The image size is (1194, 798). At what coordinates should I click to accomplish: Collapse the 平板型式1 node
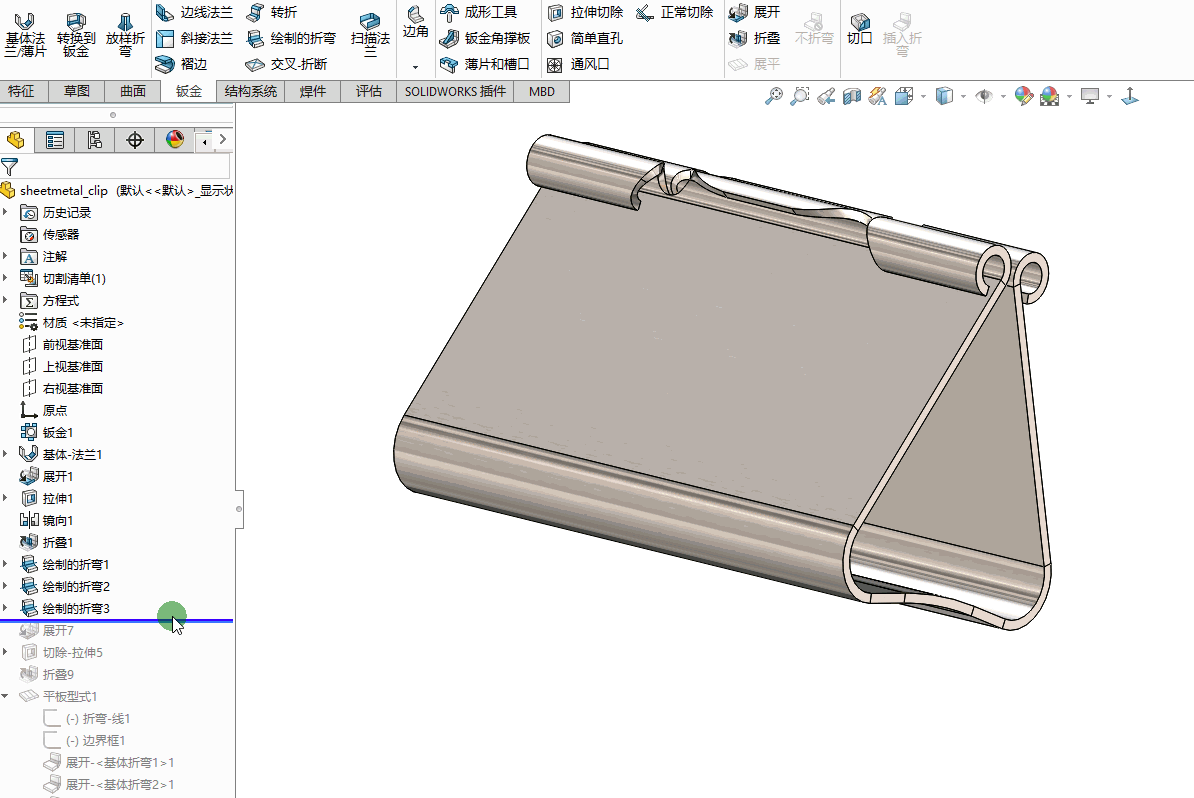tap(6, 696)
